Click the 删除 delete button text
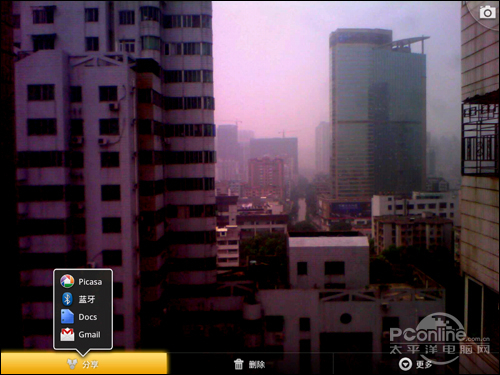The image size is (500, 375). (x=257, y=364)
